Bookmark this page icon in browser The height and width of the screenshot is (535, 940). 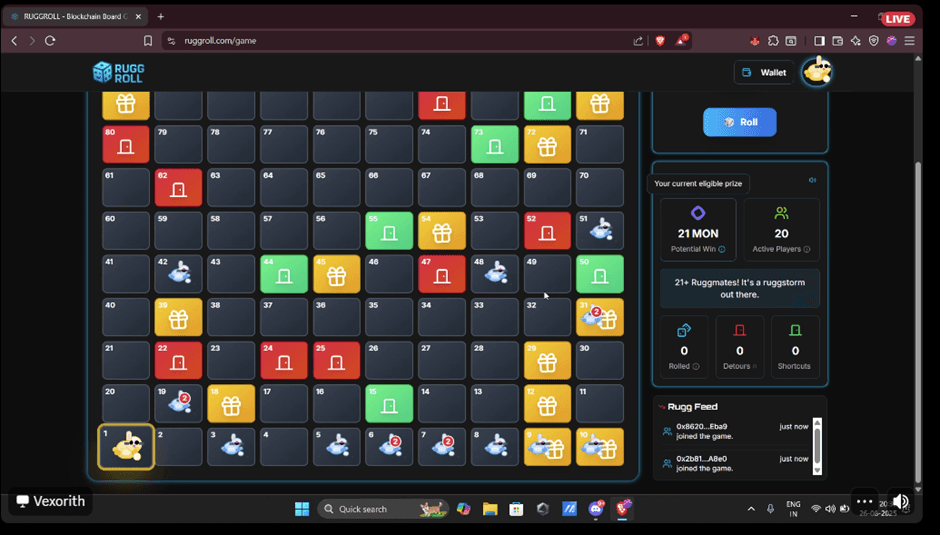pos(147,41)
